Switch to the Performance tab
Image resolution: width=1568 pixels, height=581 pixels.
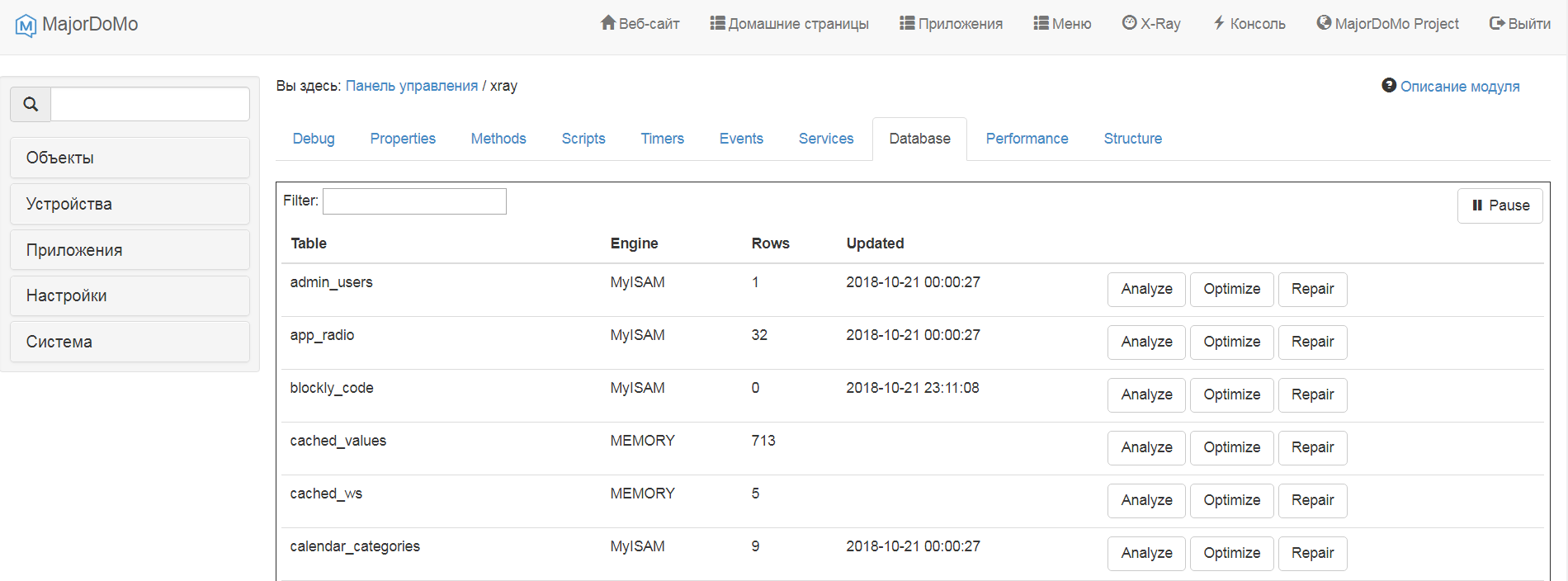click(x=1027, y=139)
